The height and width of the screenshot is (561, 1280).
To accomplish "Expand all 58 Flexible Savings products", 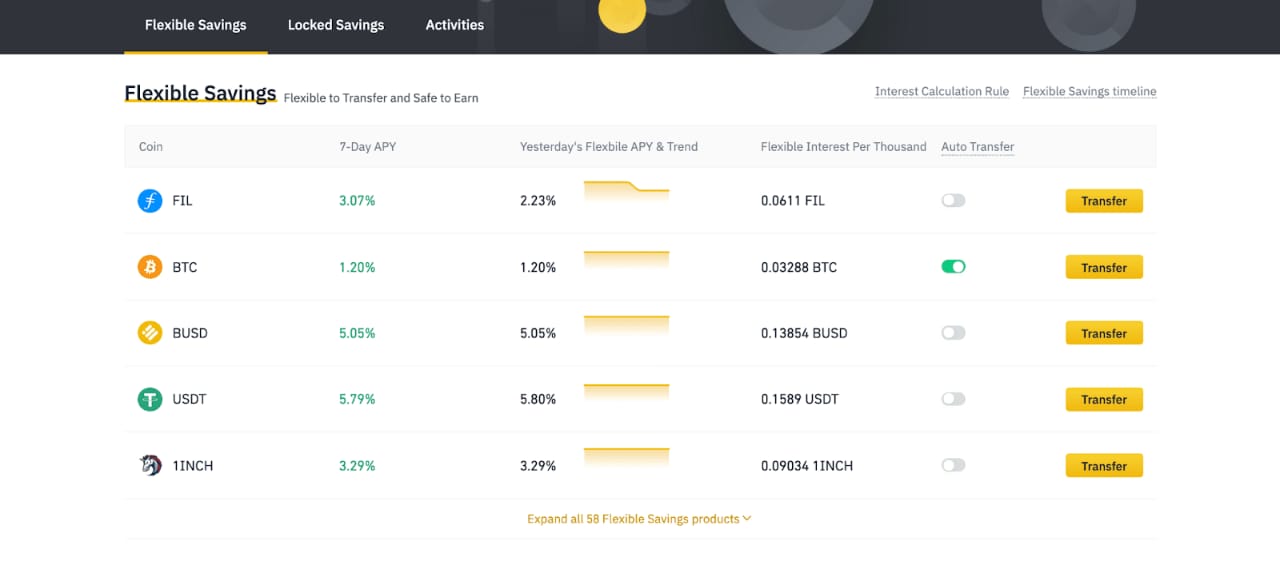I will pyautogui.click(x=639, y=519).
